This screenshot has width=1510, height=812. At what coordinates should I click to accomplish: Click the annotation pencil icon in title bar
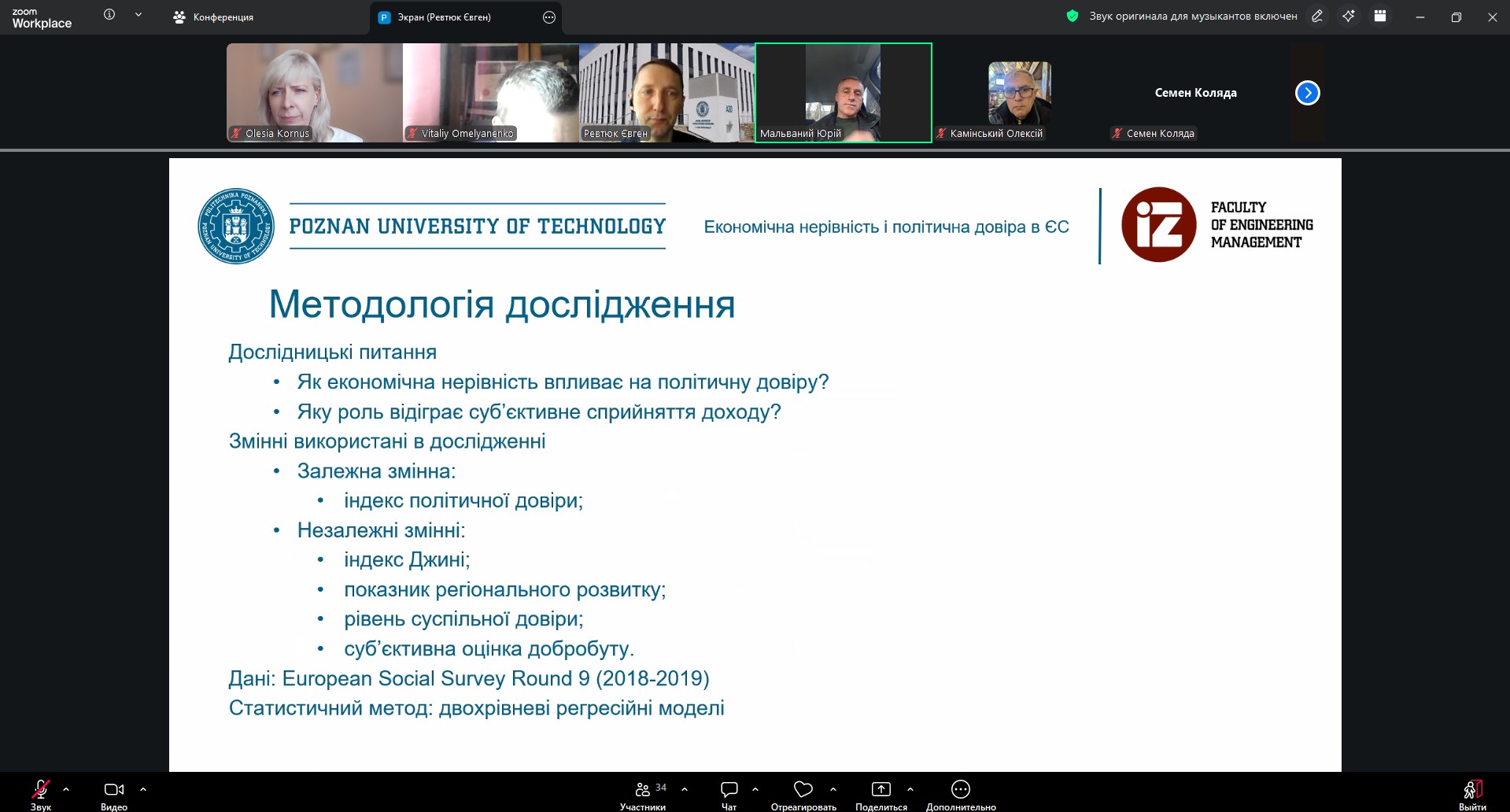(1316, 16)
